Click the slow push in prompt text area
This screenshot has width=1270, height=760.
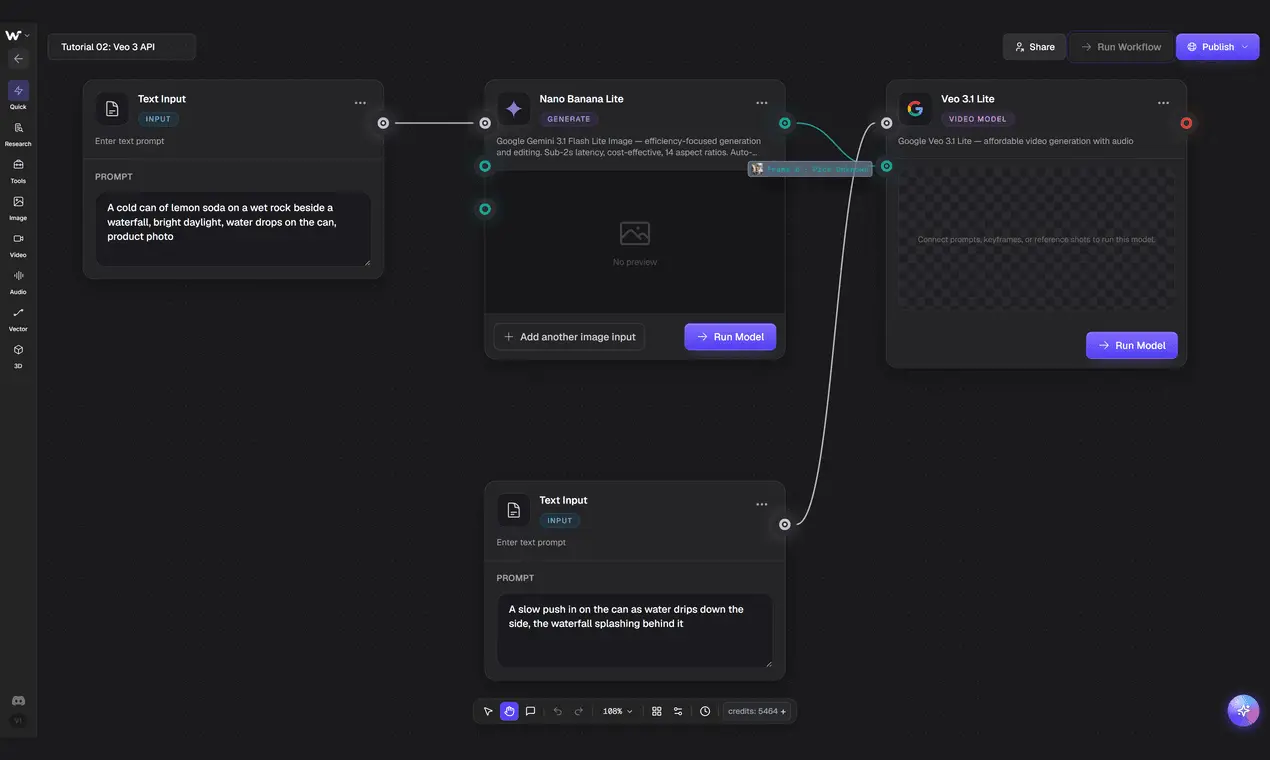pos(635,630)
